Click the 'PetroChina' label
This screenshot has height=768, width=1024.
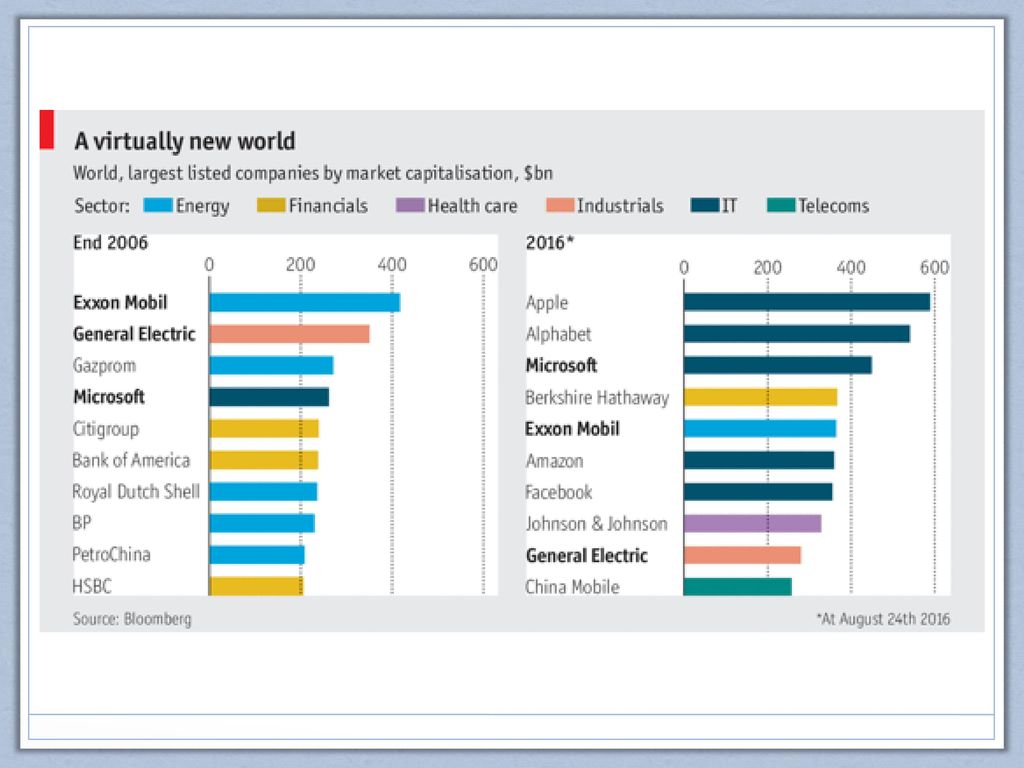click(x=112, y=554)
